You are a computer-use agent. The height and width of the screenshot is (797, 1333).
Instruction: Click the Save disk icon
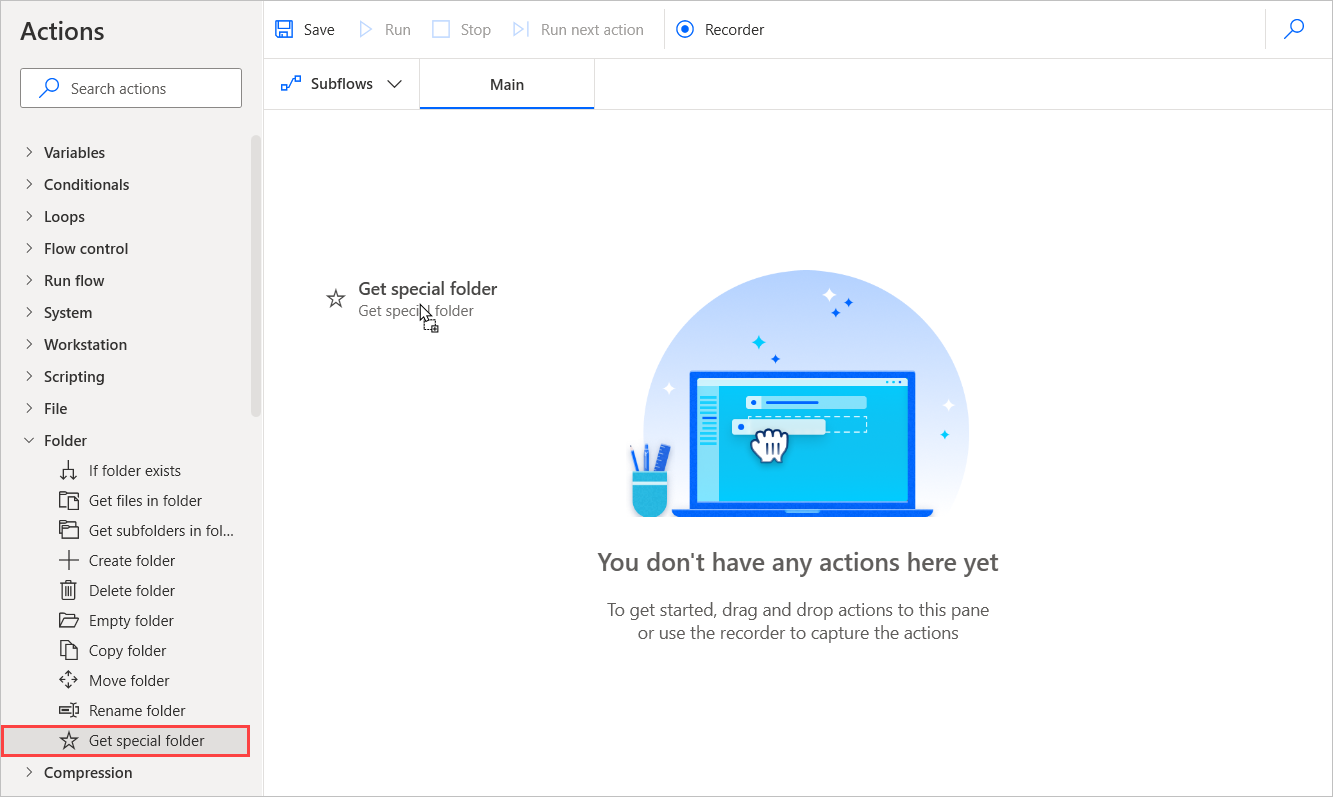point(284,29)
